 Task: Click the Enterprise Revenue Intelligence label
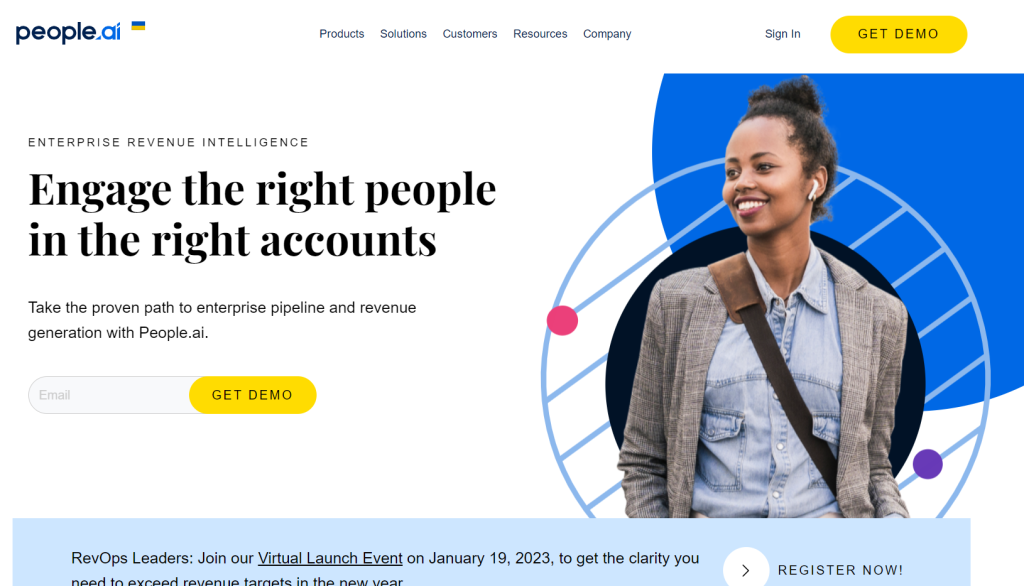coord(168,142)
